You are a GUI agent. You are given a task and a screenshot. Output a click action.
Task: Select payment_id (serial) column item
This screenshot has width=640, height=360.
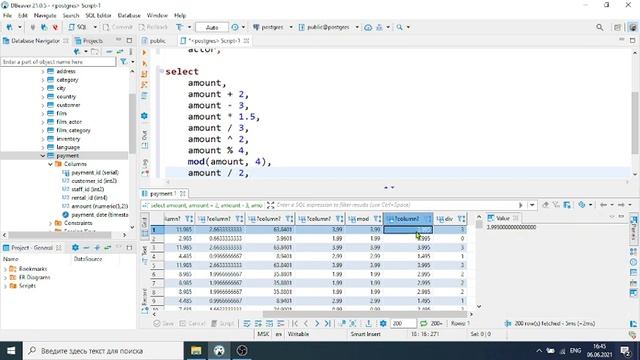pos(95,173)
